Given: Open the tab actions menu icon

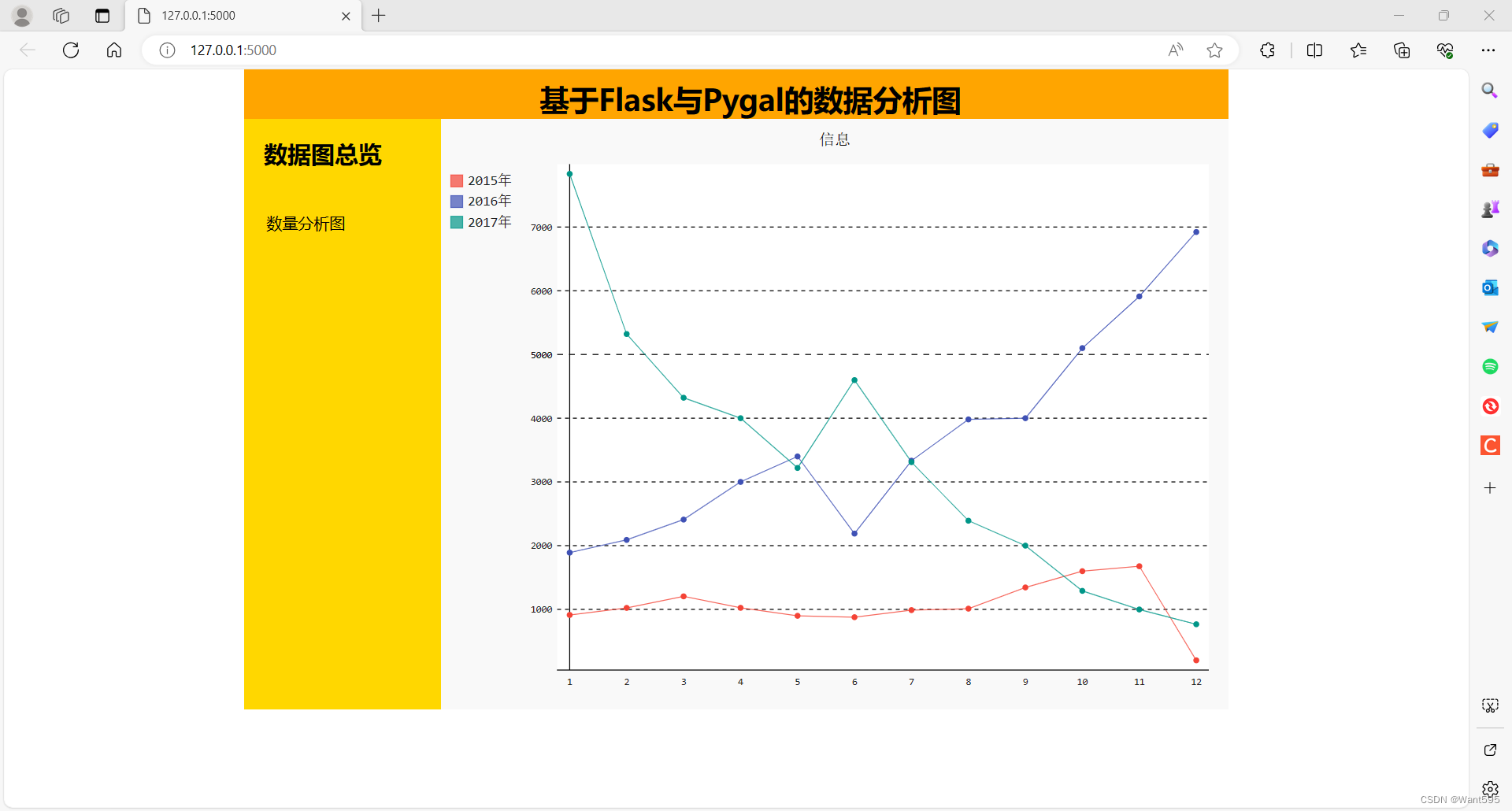Looking at the screenshot, I should tap(102, 16).
